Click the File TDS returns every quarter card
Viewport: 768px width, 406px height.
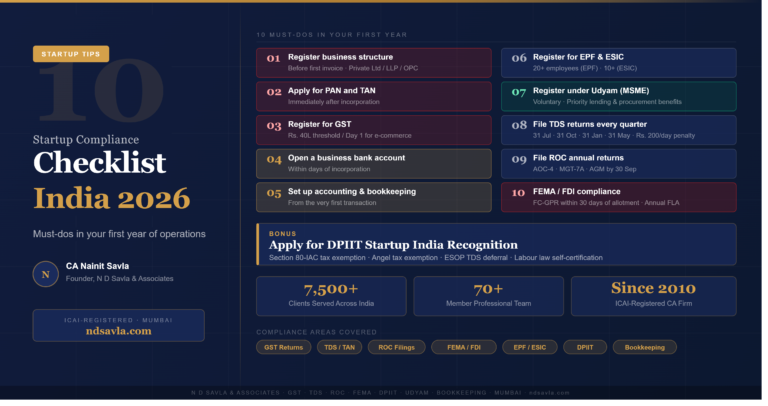pyautogui.click(x=619, y=130)
